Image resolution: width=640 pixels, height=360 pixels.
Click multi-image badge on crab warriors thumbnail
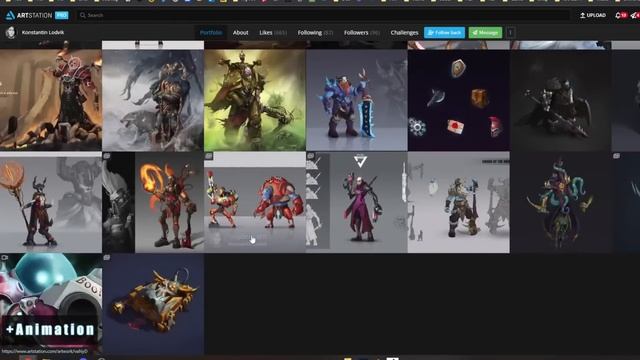pos(209,156)
